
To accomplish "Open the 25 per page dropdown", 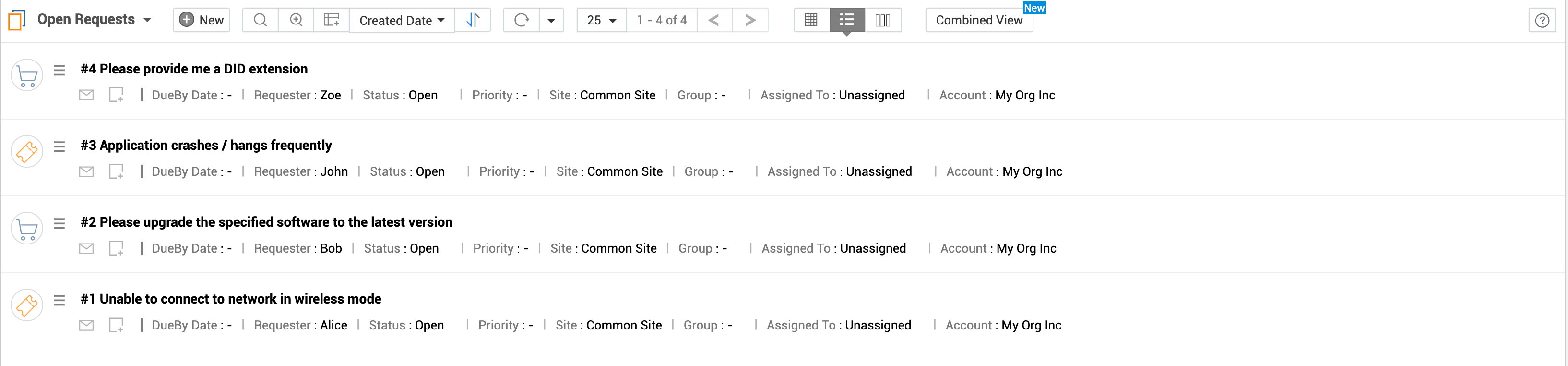I will 601,20.
